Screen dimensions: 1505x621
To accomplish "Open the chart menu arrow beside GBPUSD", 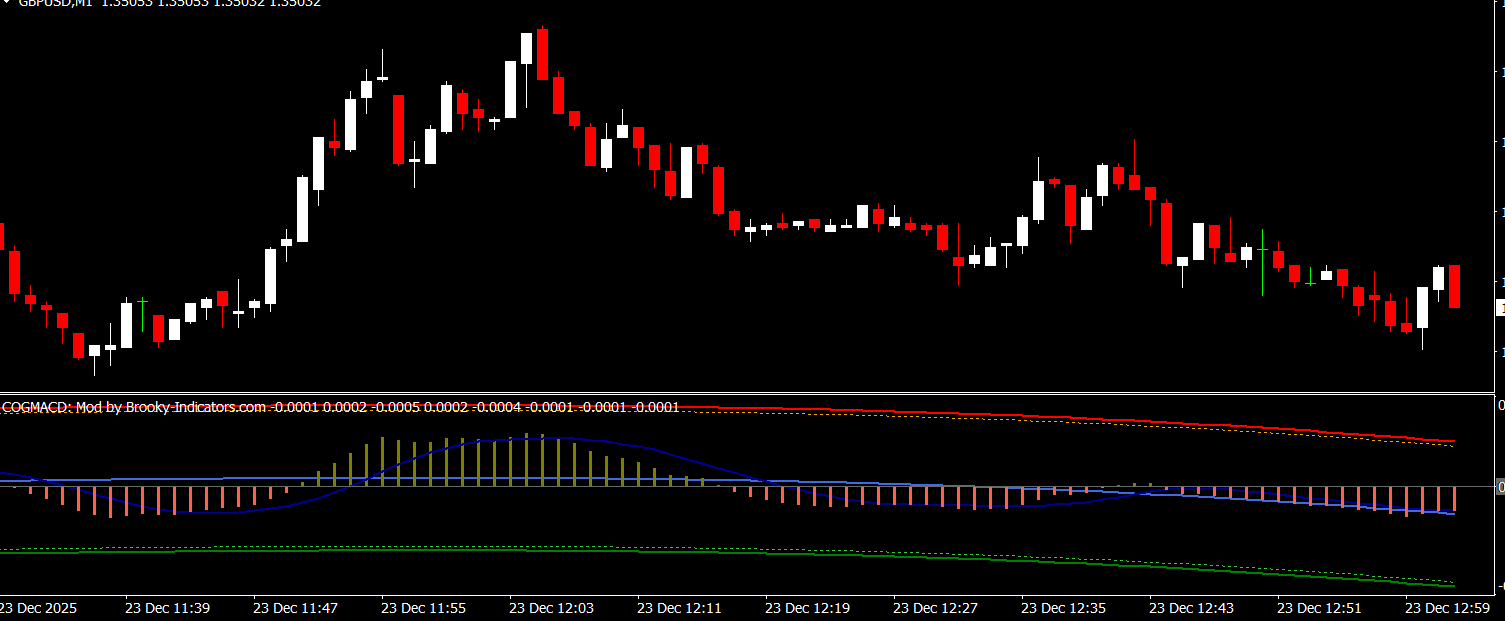I will coord(6,3).
